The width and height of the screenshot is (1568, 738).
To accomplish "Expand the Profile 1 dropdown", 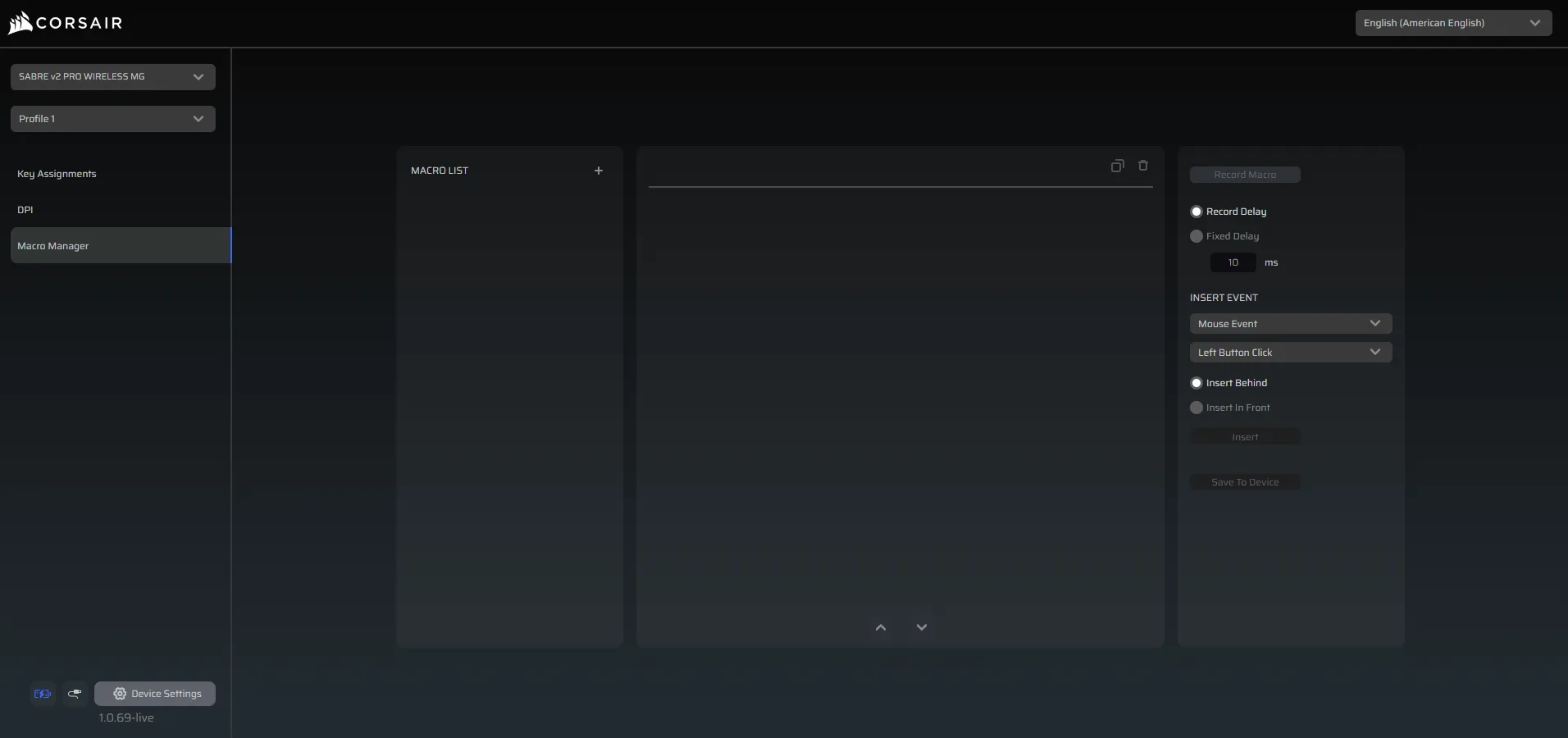I will (x=113, y=119).
